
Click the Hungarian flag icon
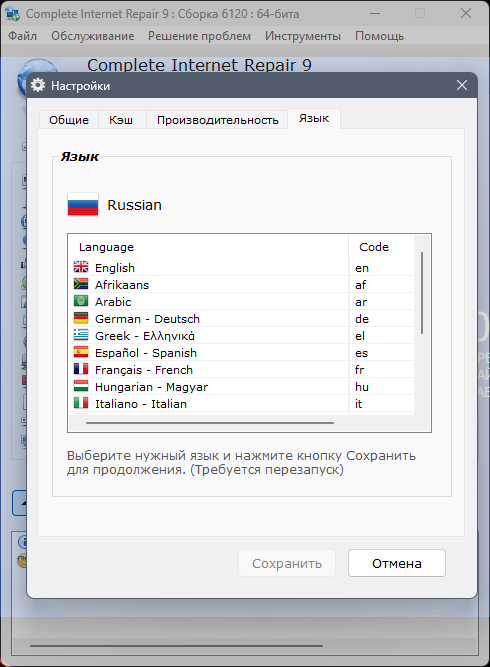[x=81, y=386]
